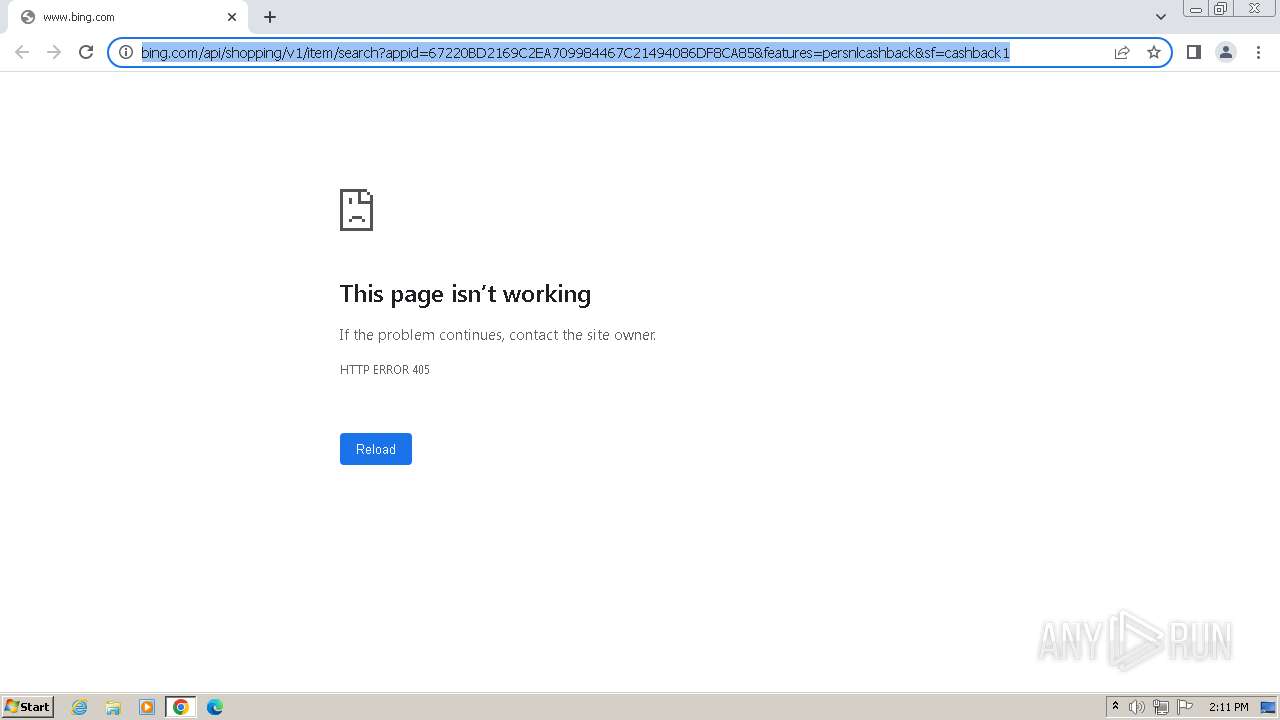
Task: Close the www.bing.com tab
Action: (x=232, y=17)
